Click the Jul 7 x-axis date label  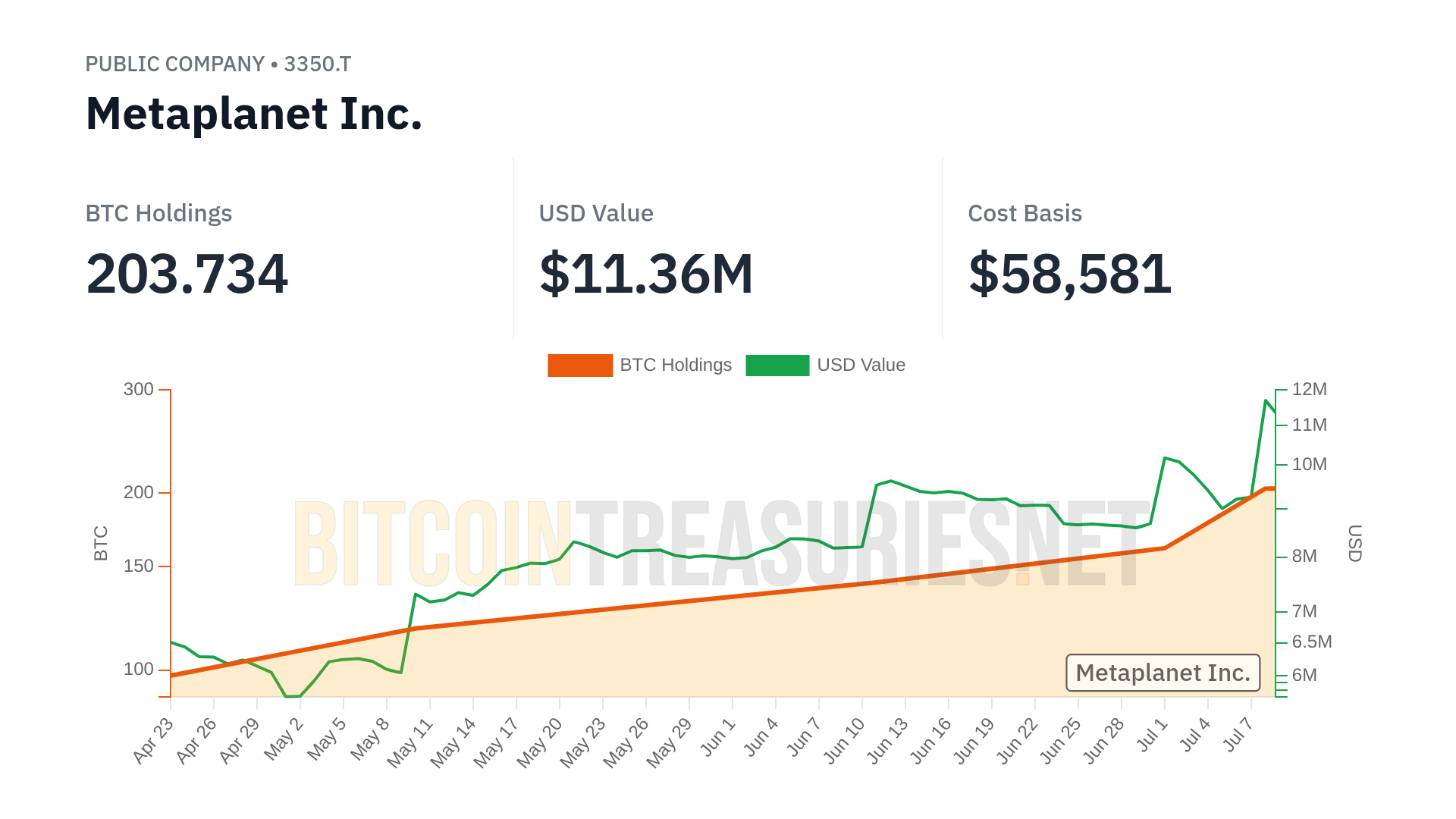click(1238, 736)
